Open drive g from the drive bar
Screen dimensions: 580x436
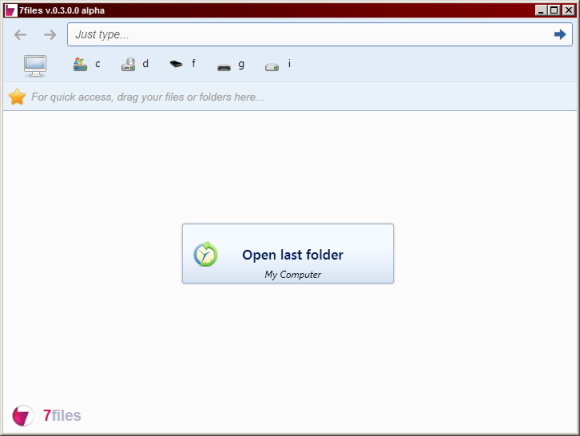pyautogui.click(x=230, y=66)
